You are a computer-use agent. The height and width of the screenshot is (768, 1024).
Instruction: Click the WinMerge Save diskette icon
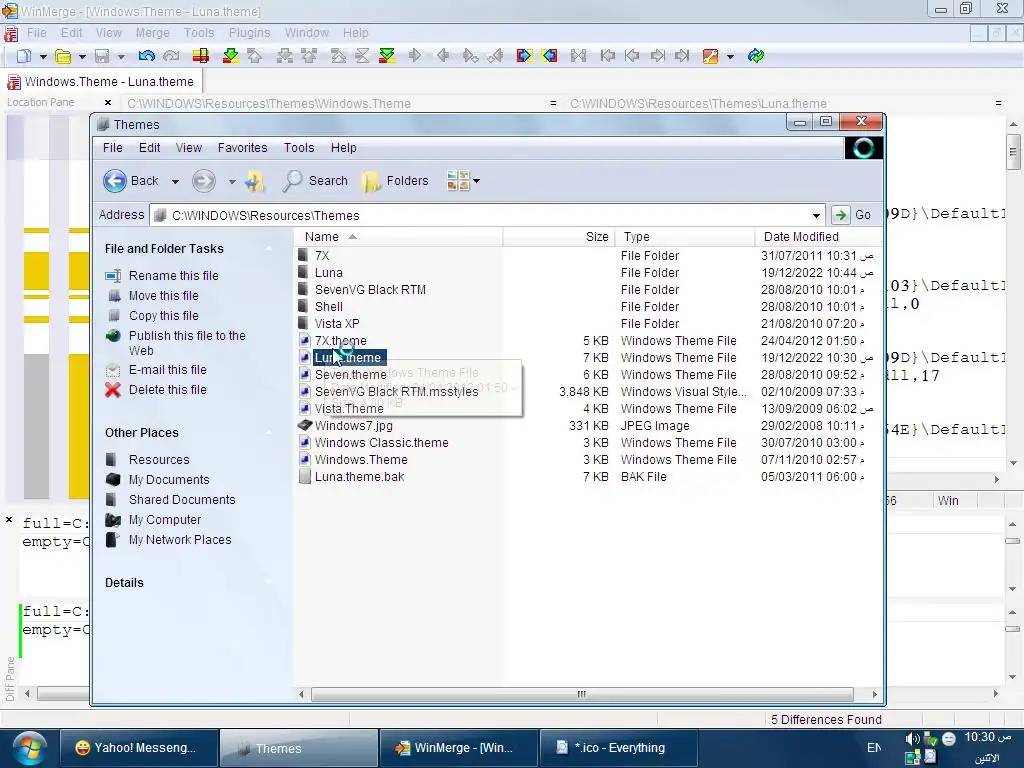(102, 56)
